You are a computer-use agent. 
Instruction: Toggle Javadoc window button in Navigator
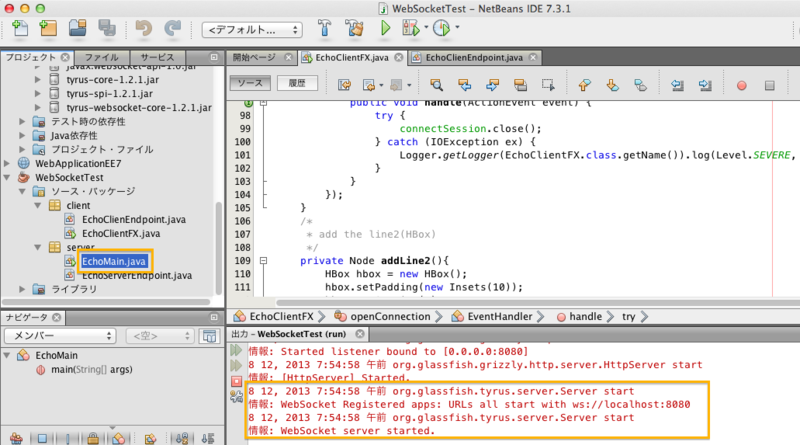pos(209,336)
